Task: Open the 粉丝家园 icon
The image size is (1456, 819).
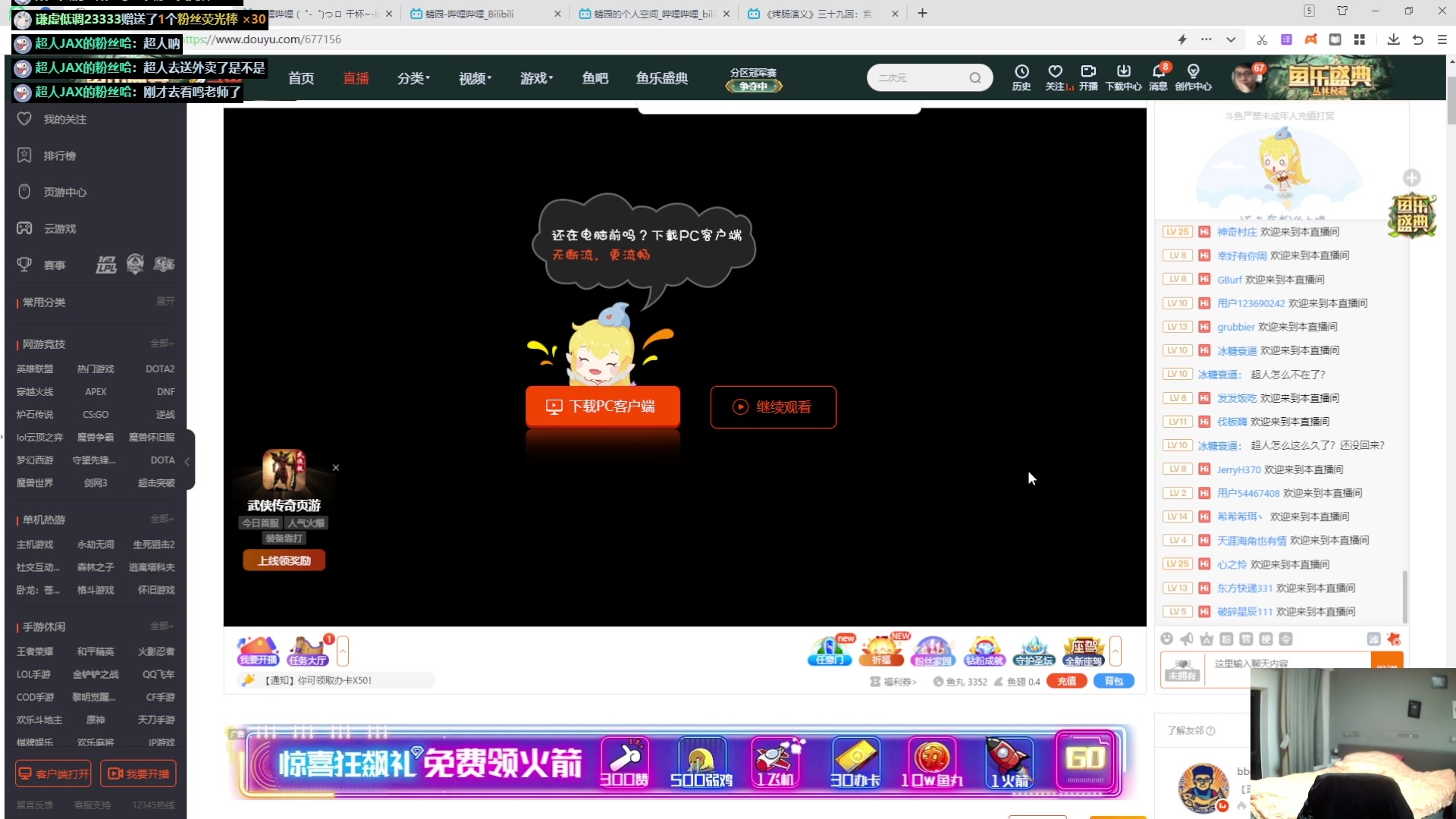Action: (932, 651)
